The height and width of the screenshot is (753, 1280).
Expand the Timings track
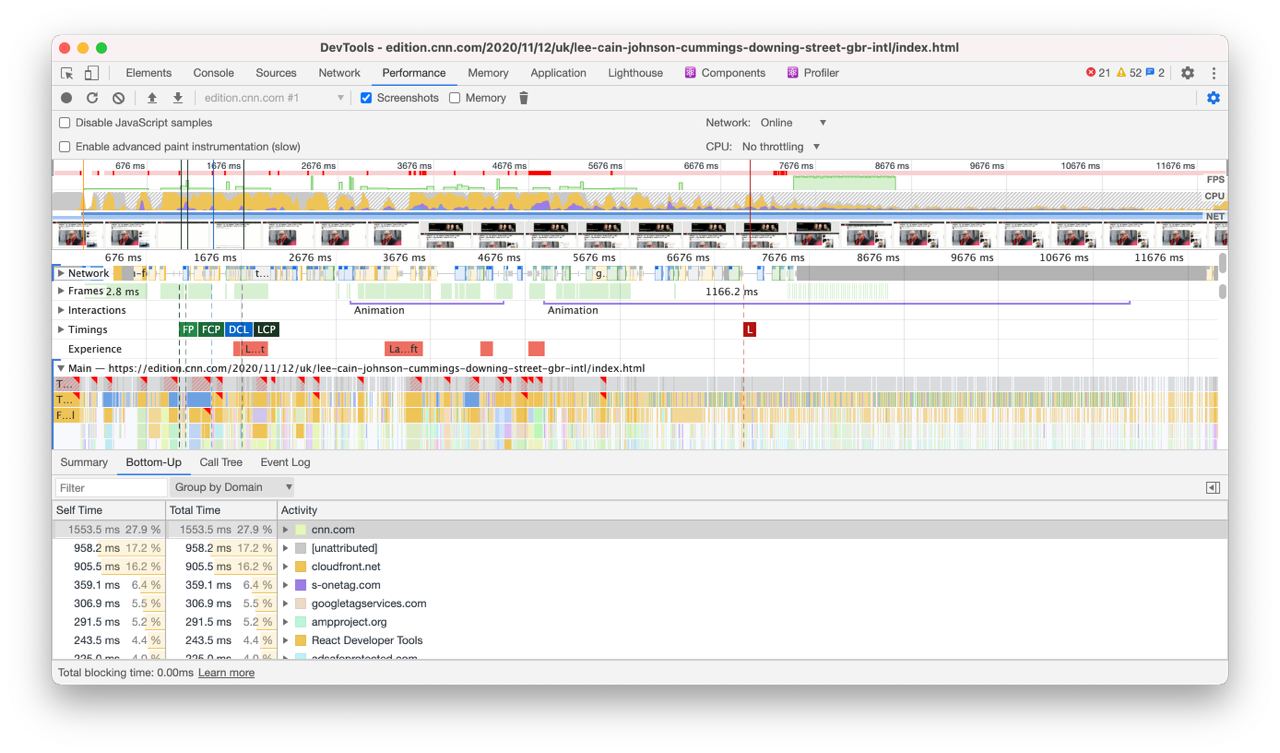(61, 329)
